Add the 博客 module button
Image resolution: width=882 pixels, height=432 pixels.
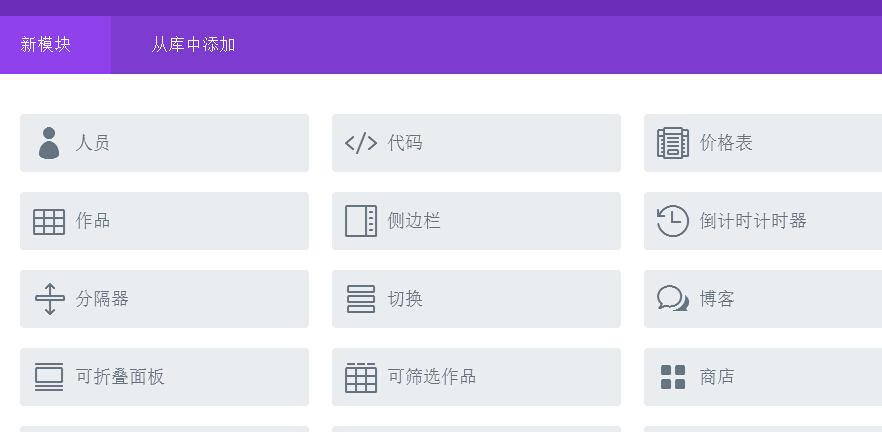pyautogui.click(x=763, y=299)
